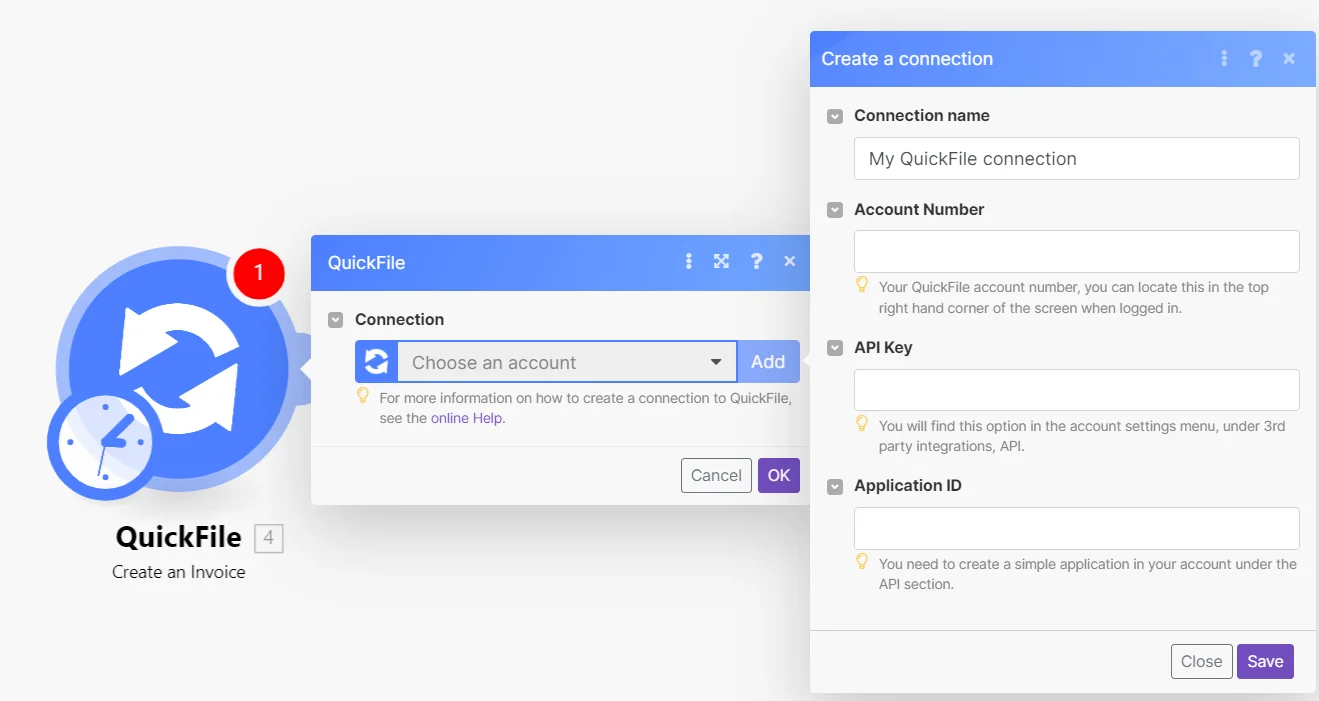The width and height of the screenshot is (1319, 701).
Task: Click lightbulb hint under API Key
Action: click(x=863, y=424)
